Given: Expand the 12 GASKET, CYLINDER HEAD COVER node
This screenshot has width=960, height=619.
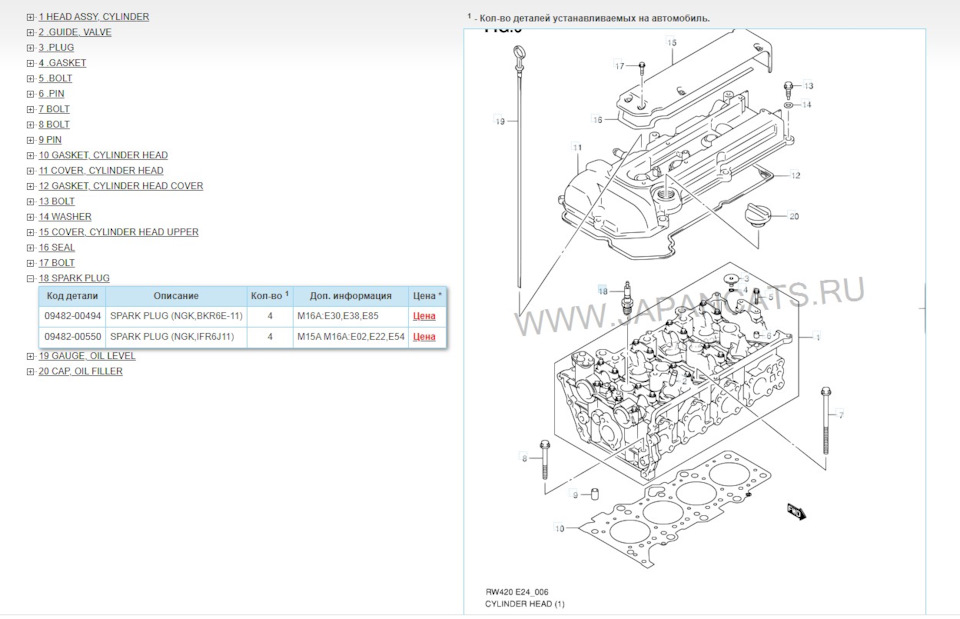Looking at the screenshot, I should pos(30,186).
